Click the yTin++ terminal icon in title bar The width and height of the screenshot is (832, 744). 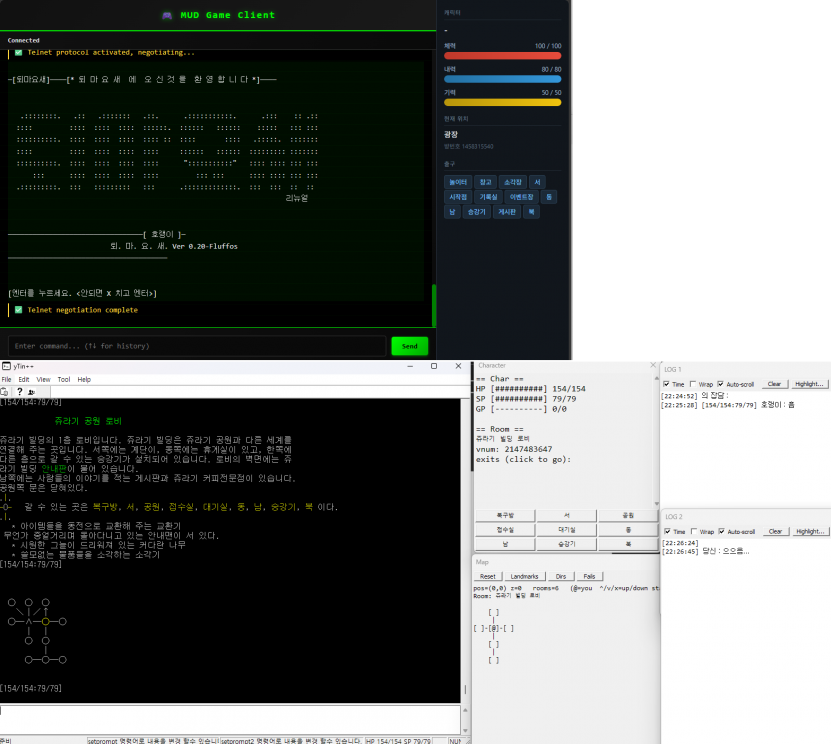6,366
